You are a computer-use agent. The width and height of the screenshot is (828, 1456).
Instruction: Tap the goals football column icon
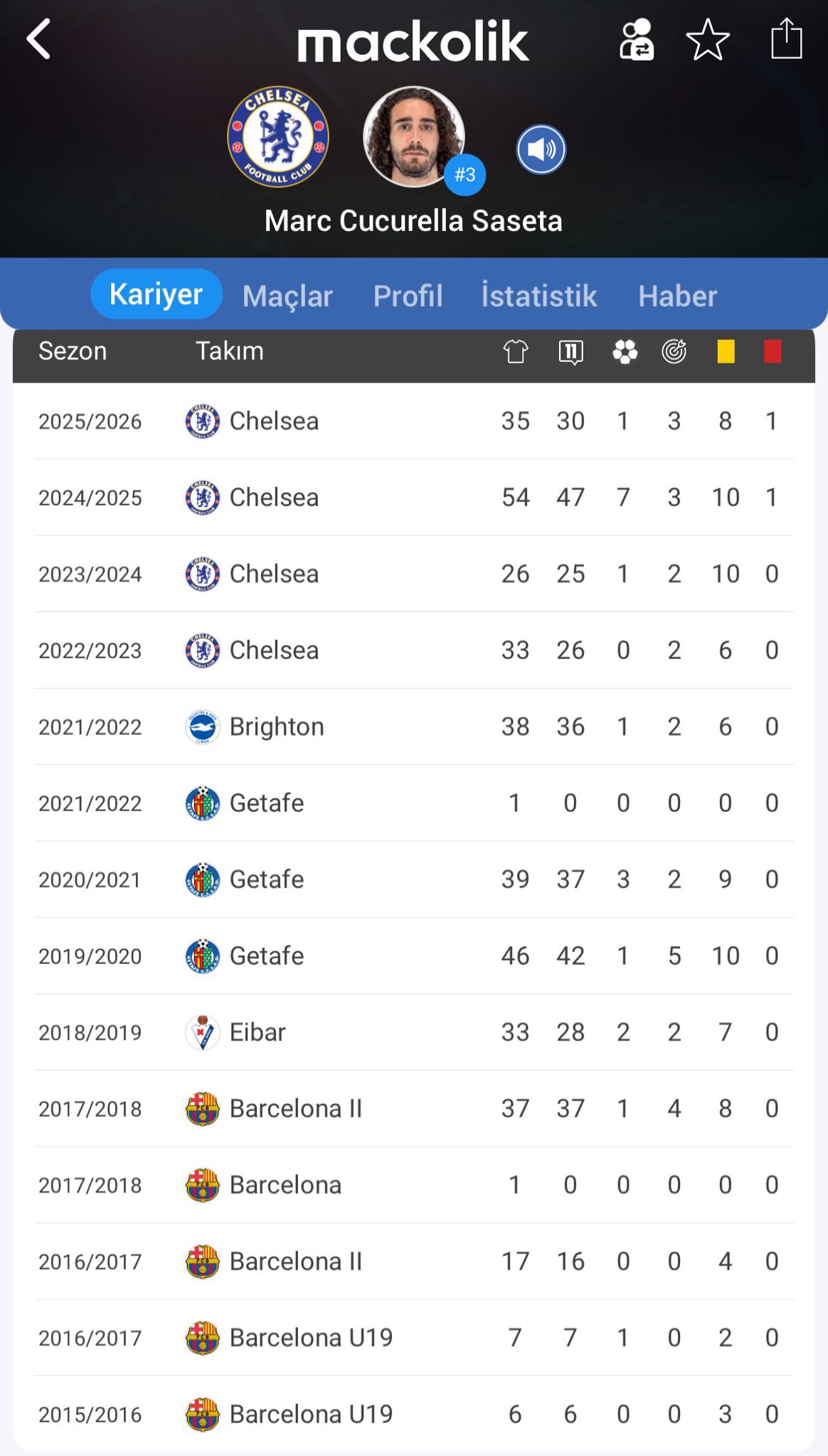625,351
